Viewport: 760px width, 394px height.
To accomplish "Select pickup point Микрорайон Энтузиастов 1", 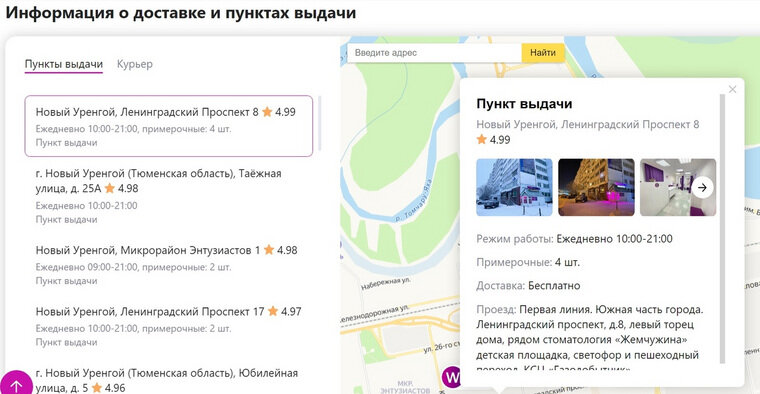I will (169, 265).
